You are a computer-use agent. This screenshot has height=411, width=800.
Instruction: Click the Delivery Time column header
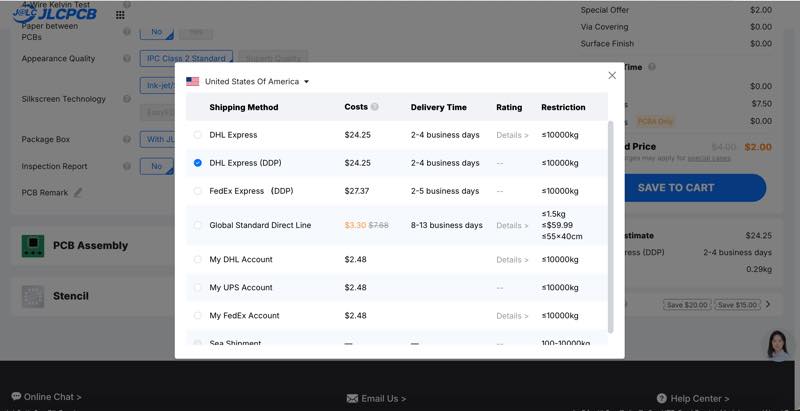(x=439, y=107)
